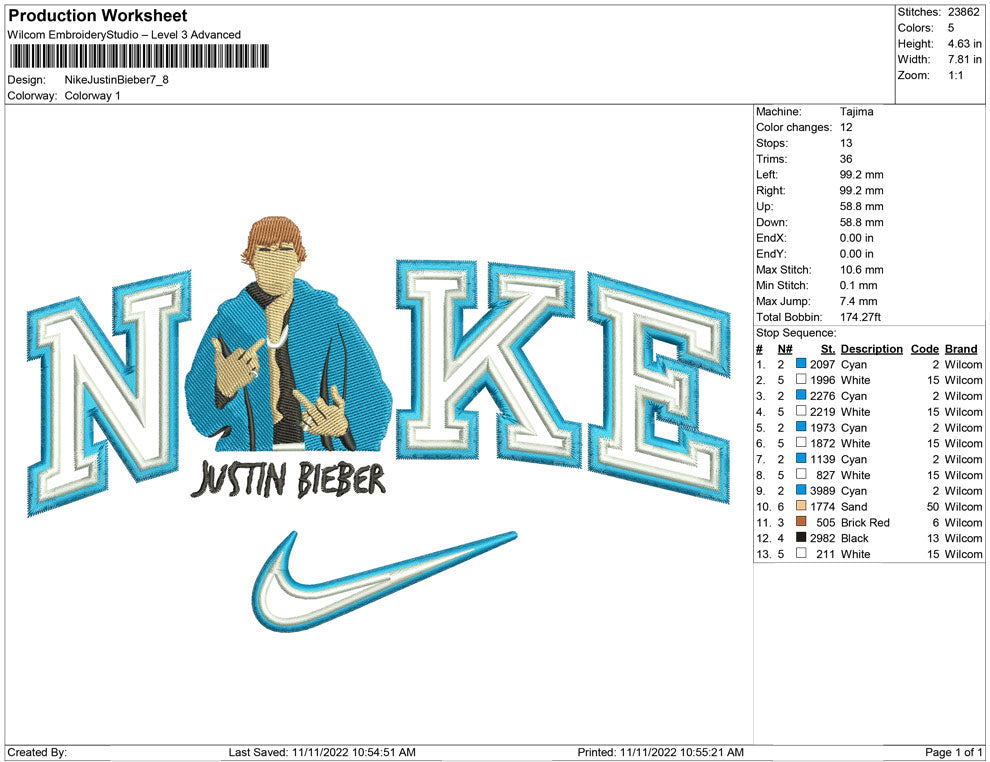Click the Stop Sequence label
Image resolution: width=990 pixels, height=762 pixels.
pyautogui.click(x=796, y=333)
